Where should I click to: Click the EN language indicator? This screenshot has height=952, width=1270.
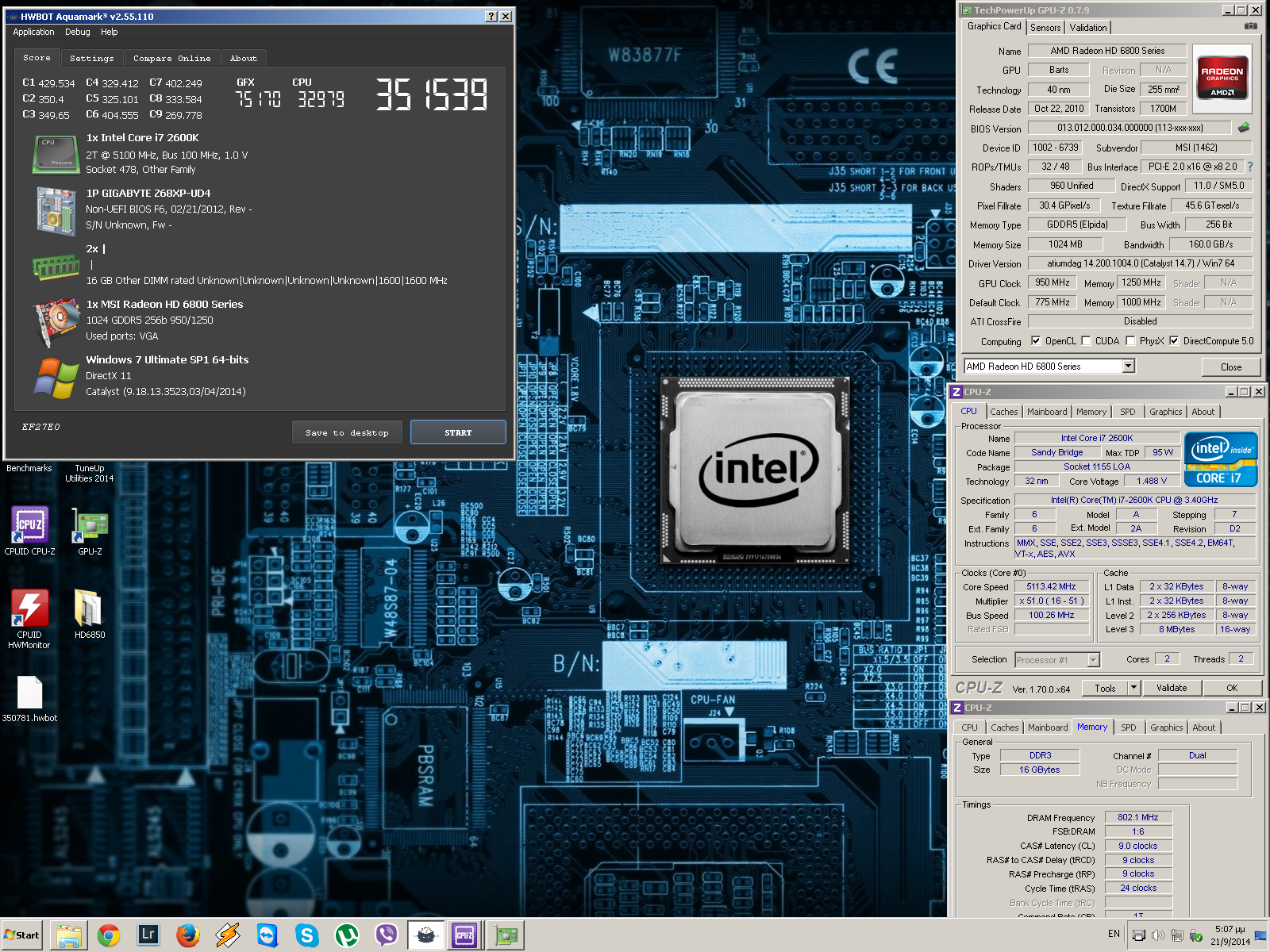(1114, 934)
